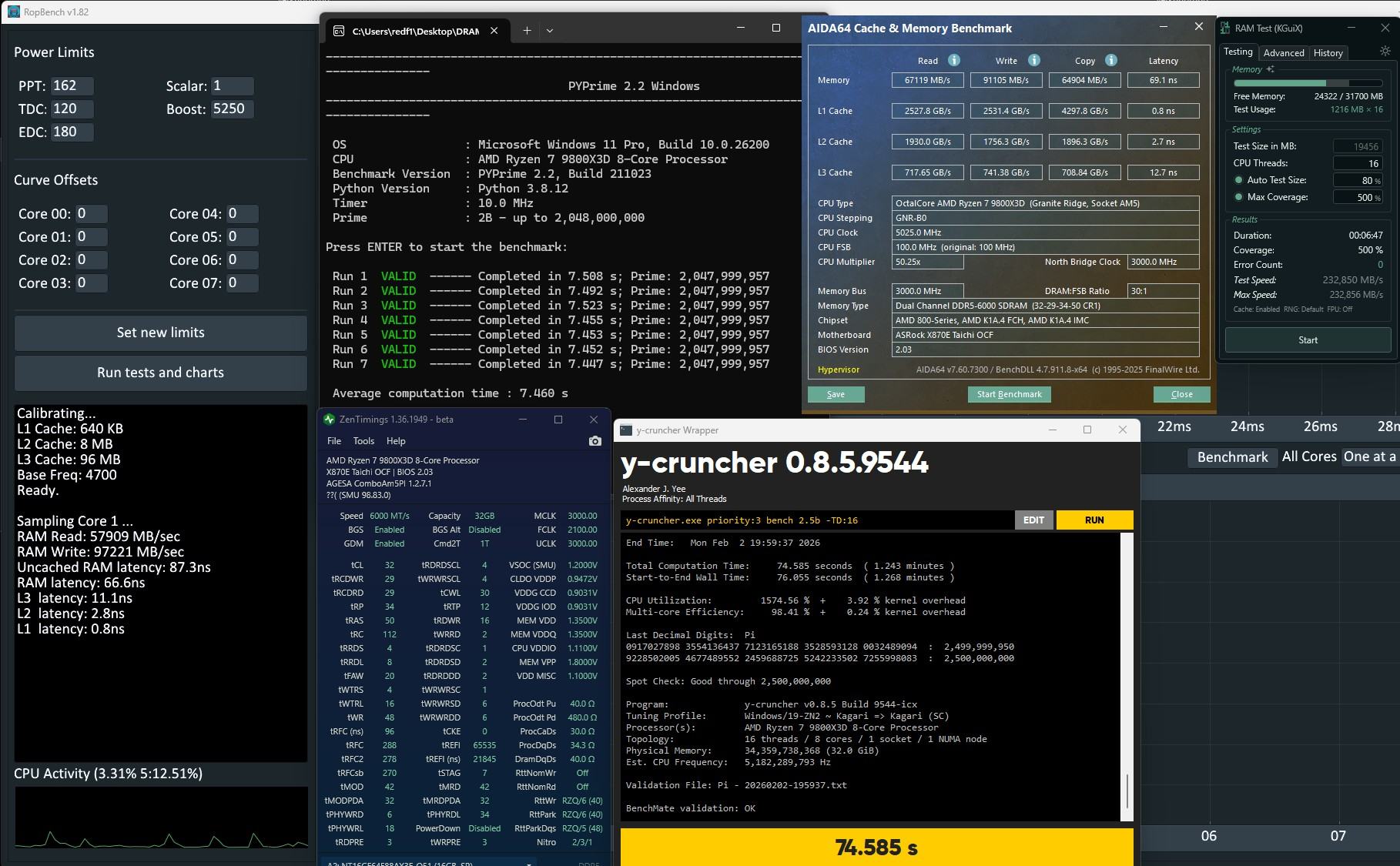This screenshot has width=1400, height=866.
Task: Click Save in AIDA64 benchmark window
Action: pos(836,394)
